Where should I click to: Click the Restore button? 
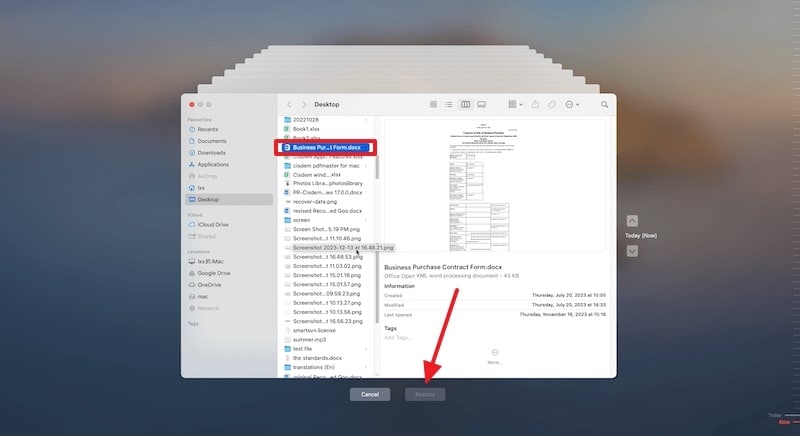pyautogui.click(x=425, y=394)
